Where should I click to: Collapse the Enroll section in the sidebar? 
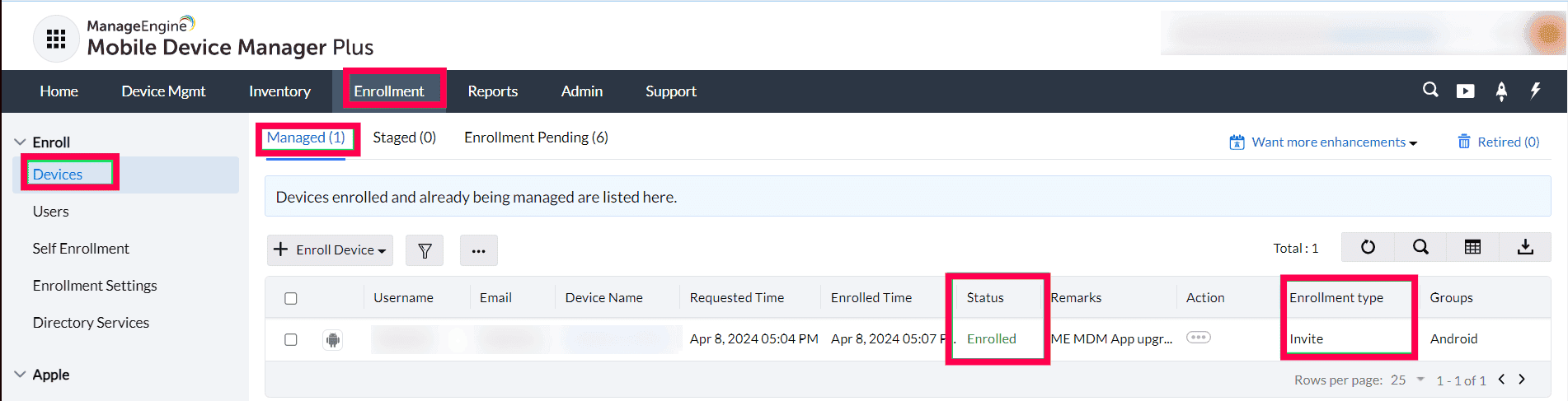click(21, 142)
